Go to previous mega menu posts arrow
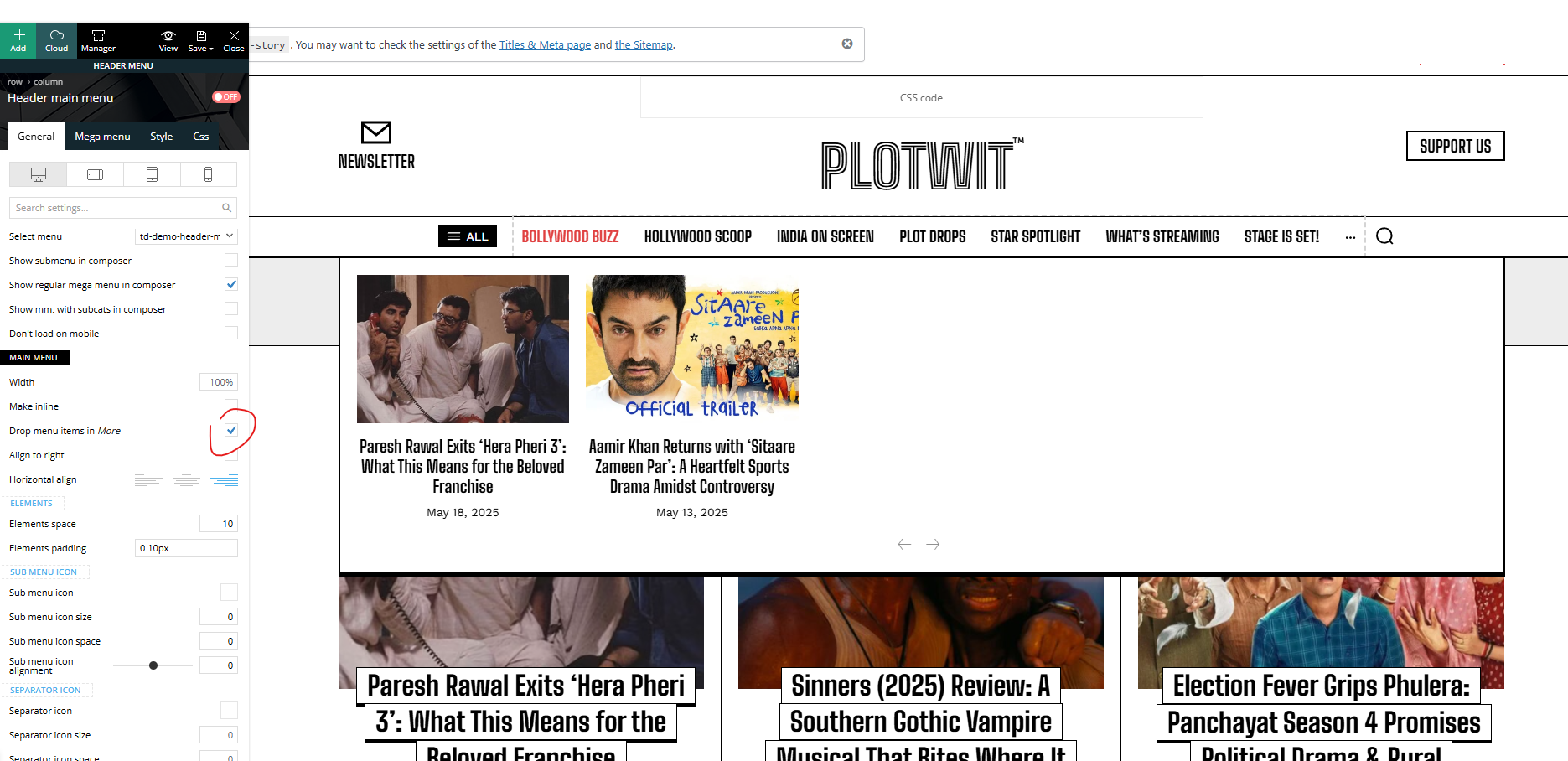 [x=904, y=545]
